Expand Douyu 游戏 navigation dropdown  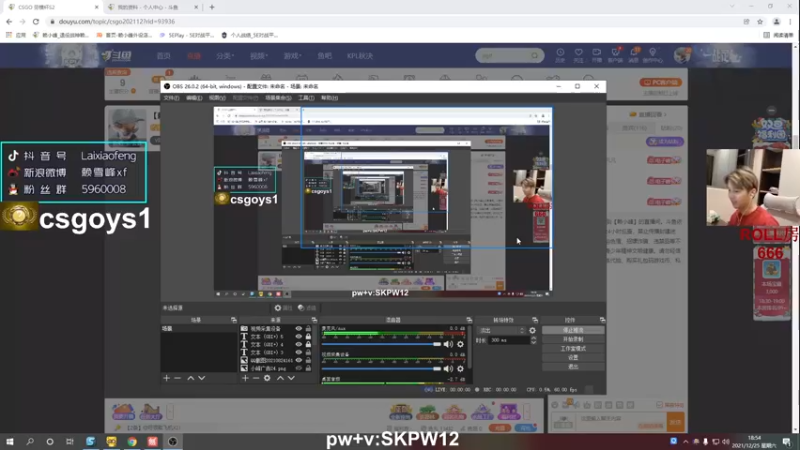[292, 56]
